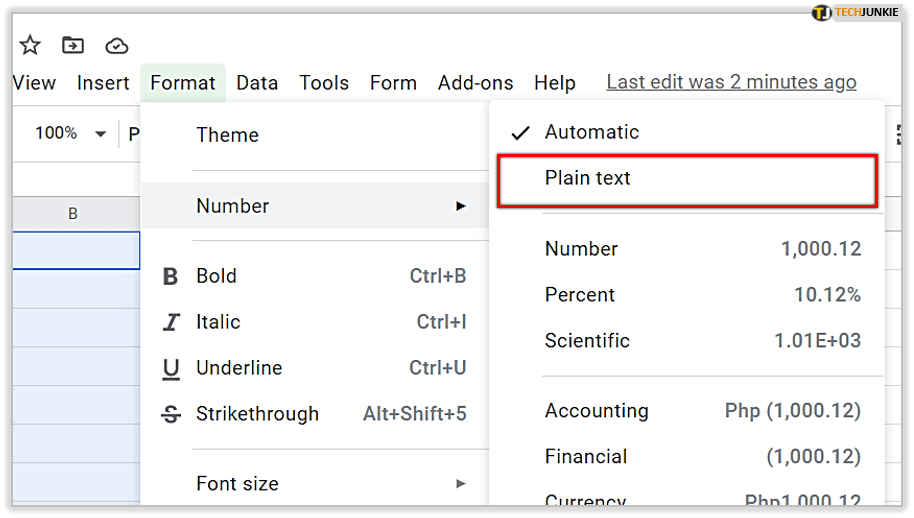
Task: Check the cloud save status icon
Action: 117,45
